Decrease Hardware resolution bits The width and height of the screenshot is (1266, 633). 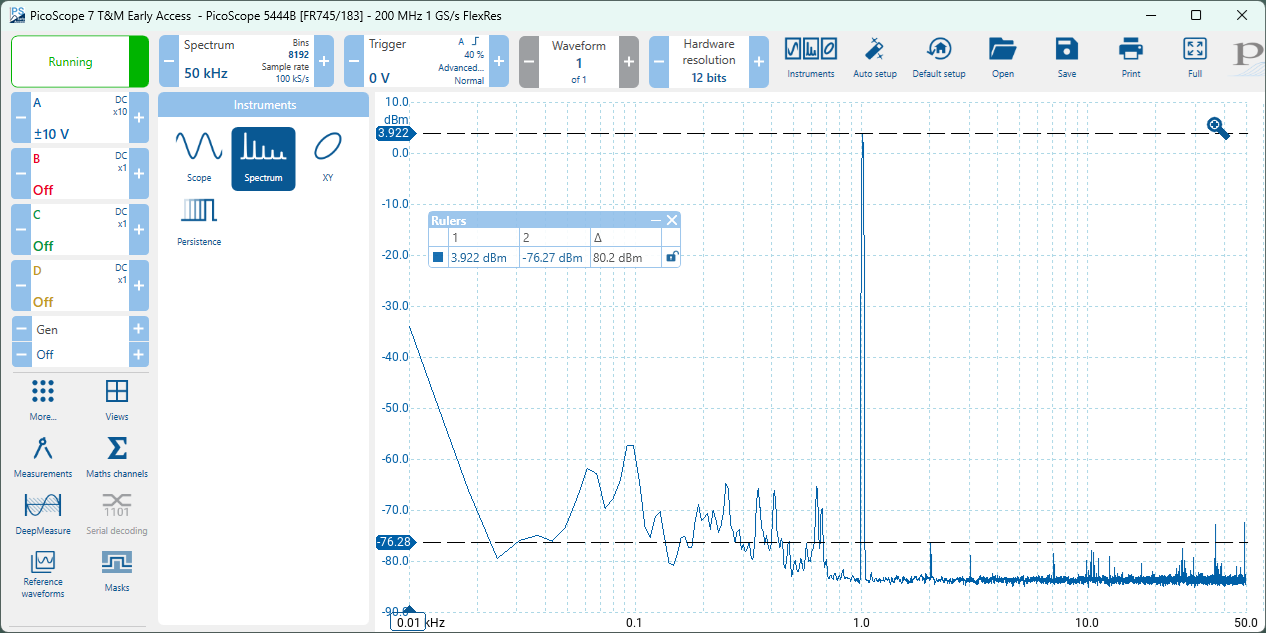659,62
